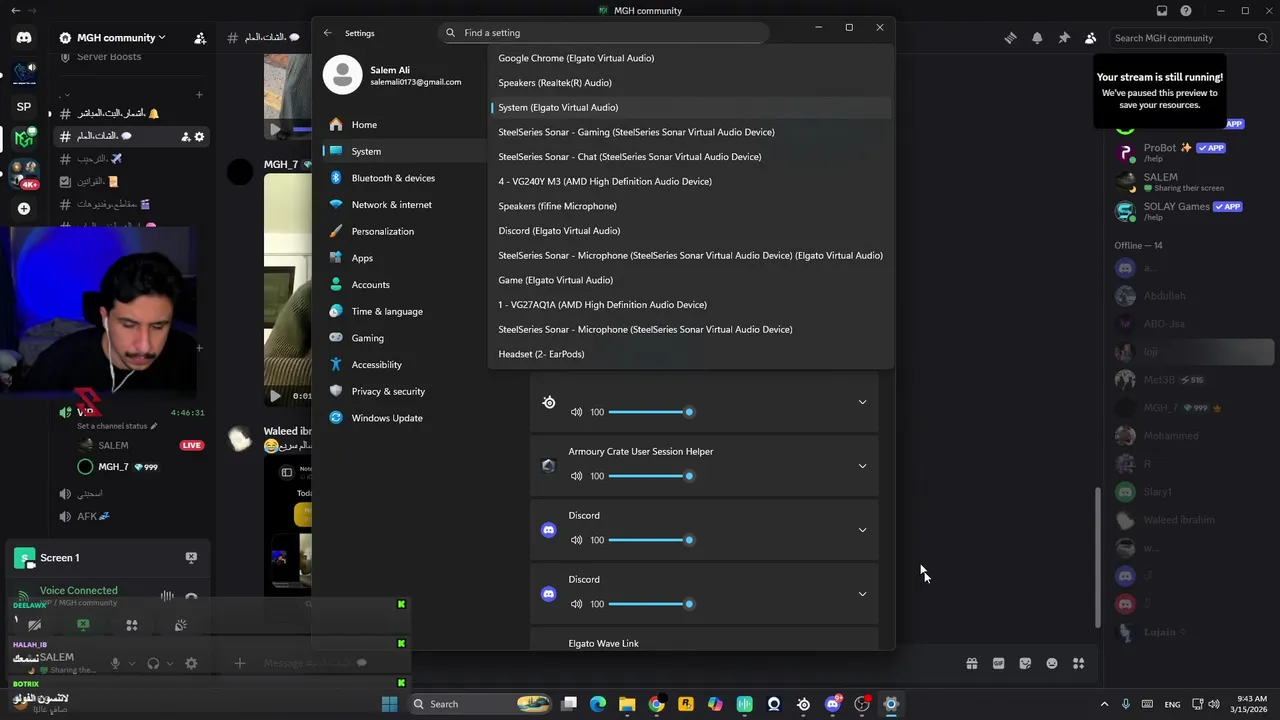This screenshot has width=1280, height=720.
Task: Choose Headset (2- EarPods) output
Action: [x=690, y=354]
